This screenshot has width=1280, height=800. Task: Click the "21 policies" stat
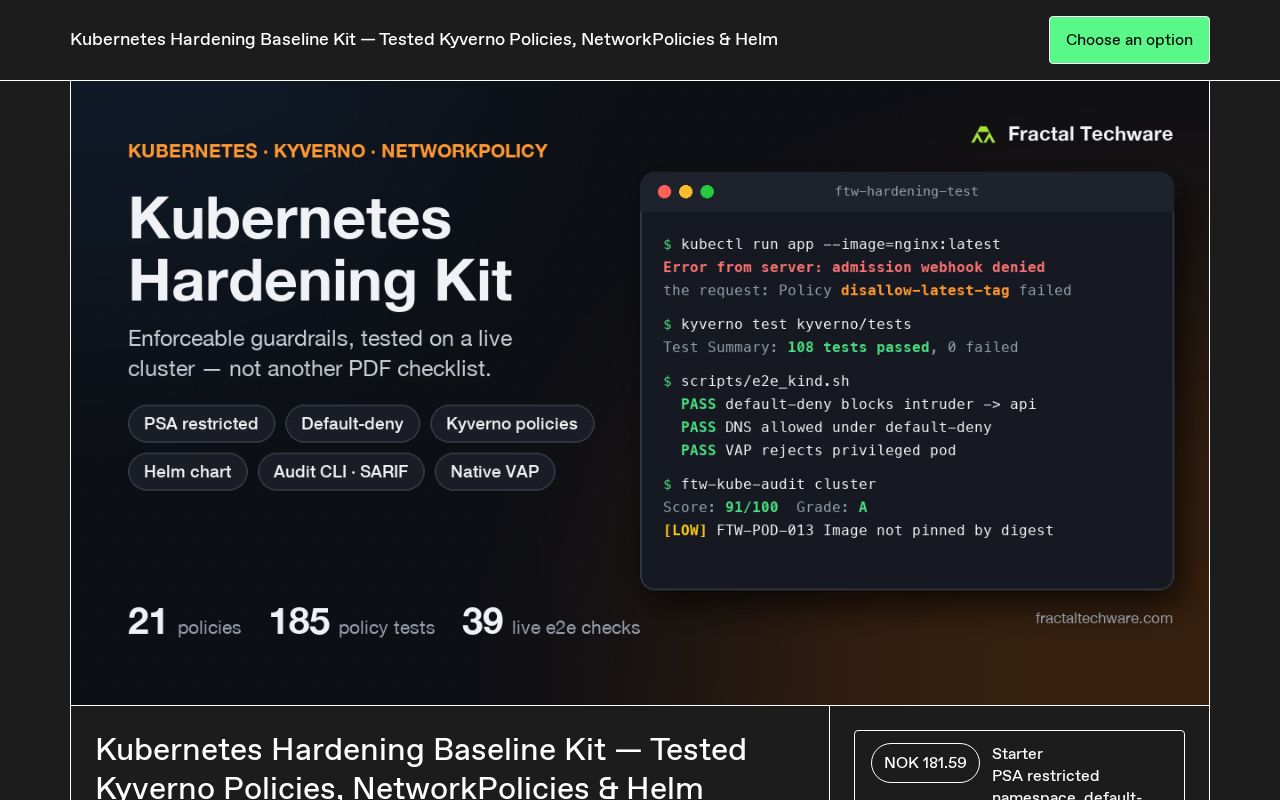pyautogui.click(x=184, y=622)
